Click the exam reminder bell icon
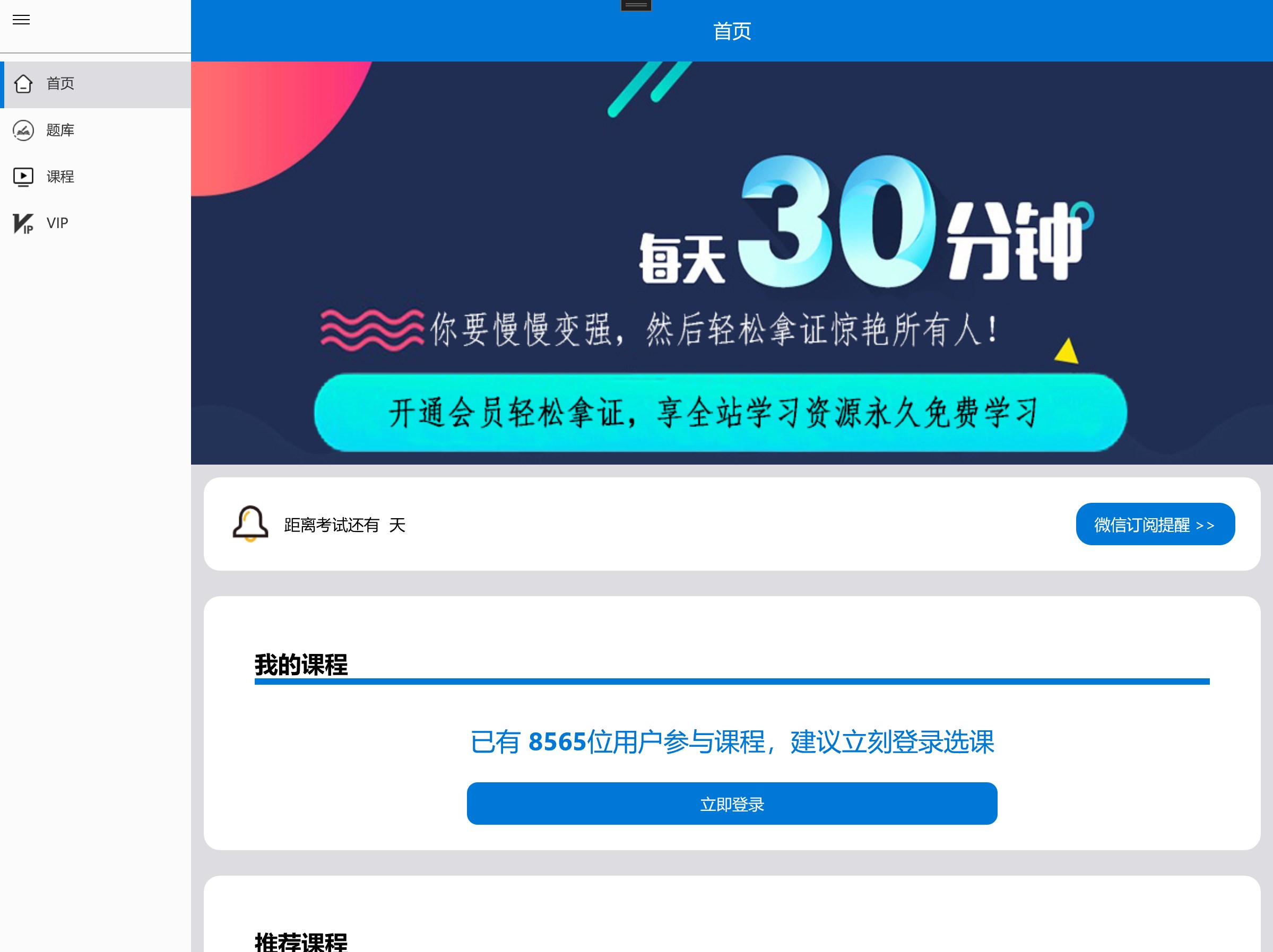Viewport: 1273px width, 952px height. [x=250, y=523]
